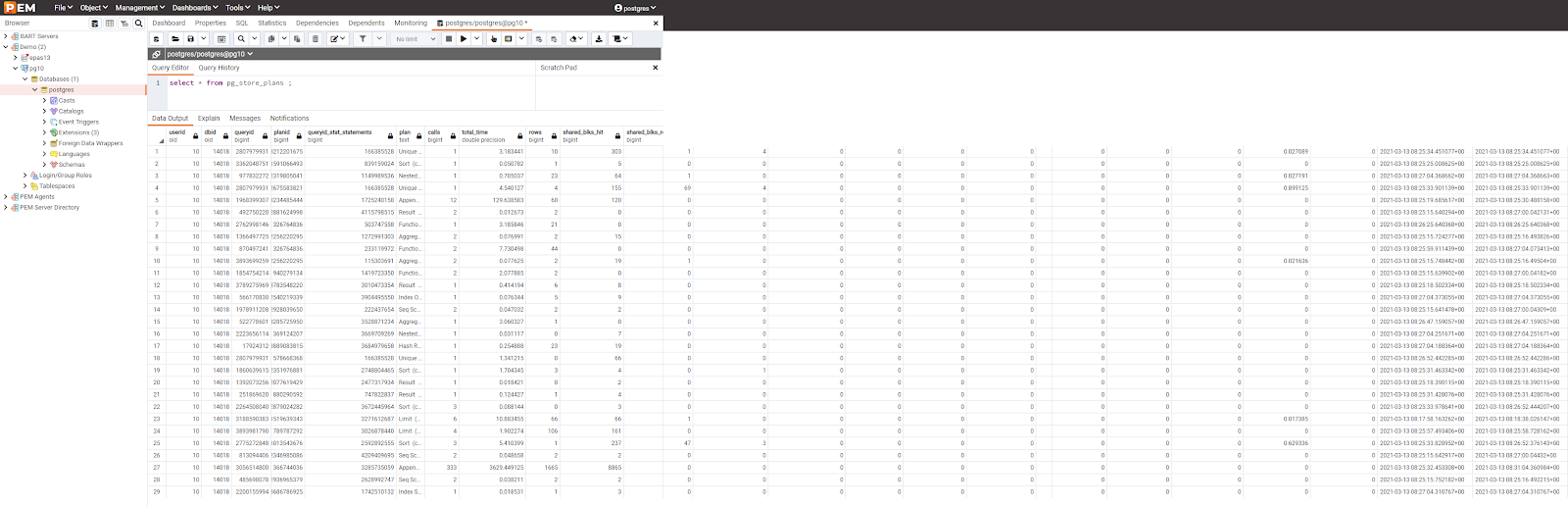Screen dimensions: 1568x507
Task: Click the Download as CSV icon
Action: 598,39
